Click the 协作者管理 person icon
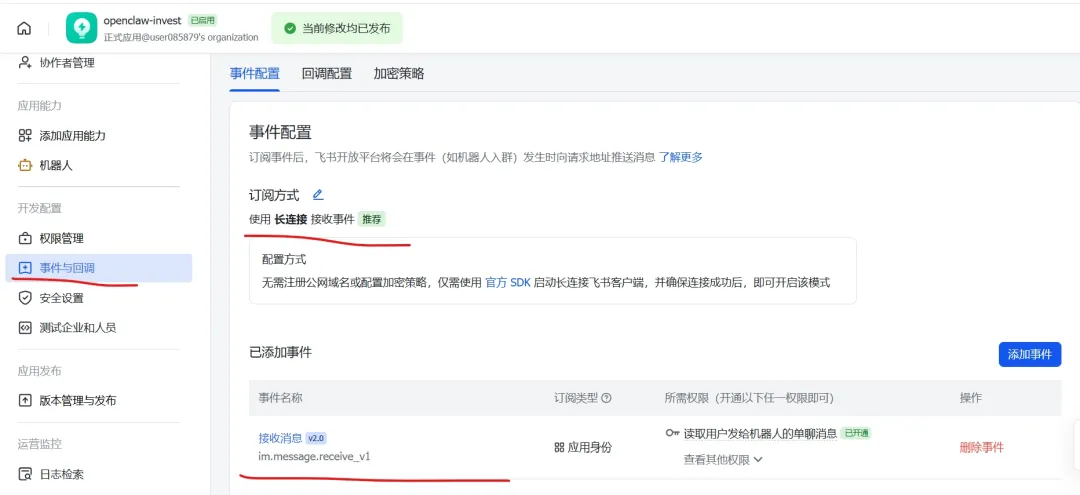This screenshot has width=1080, height=495. point(25,63)
